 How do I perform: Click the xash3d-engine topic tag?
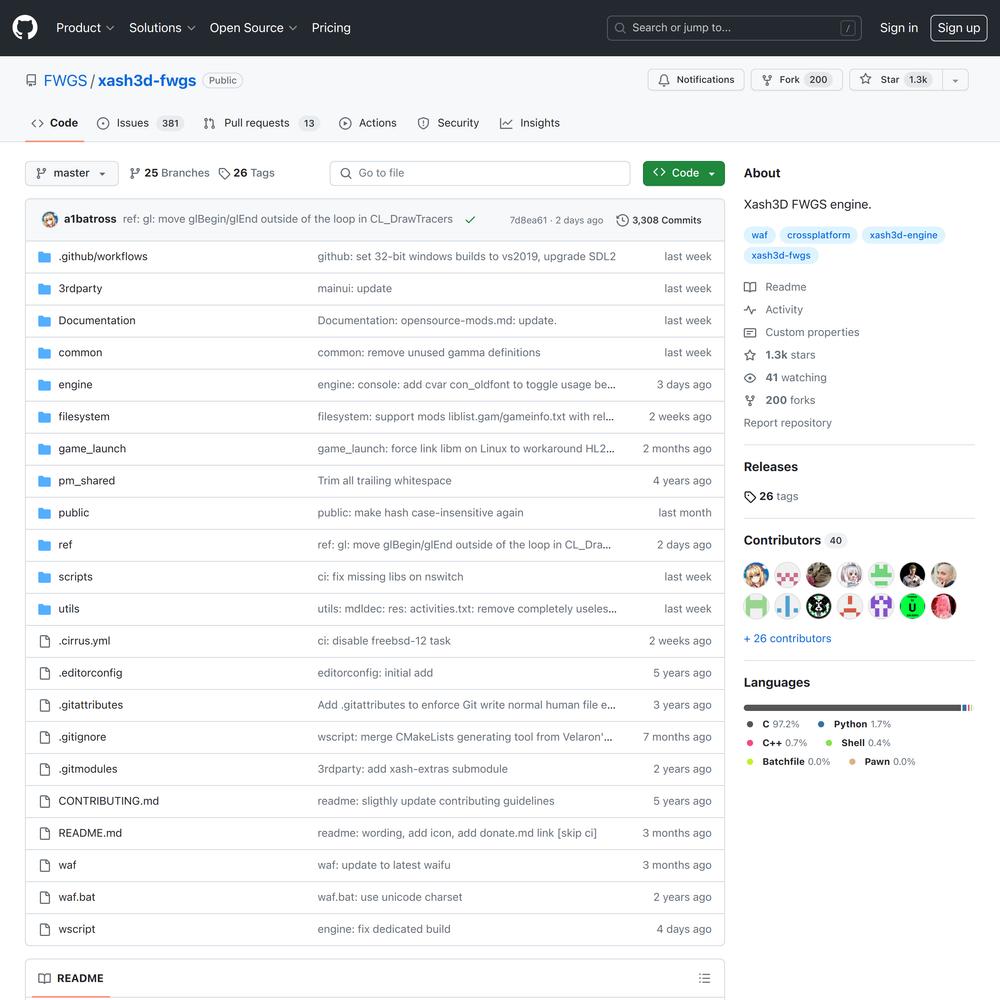903,235
